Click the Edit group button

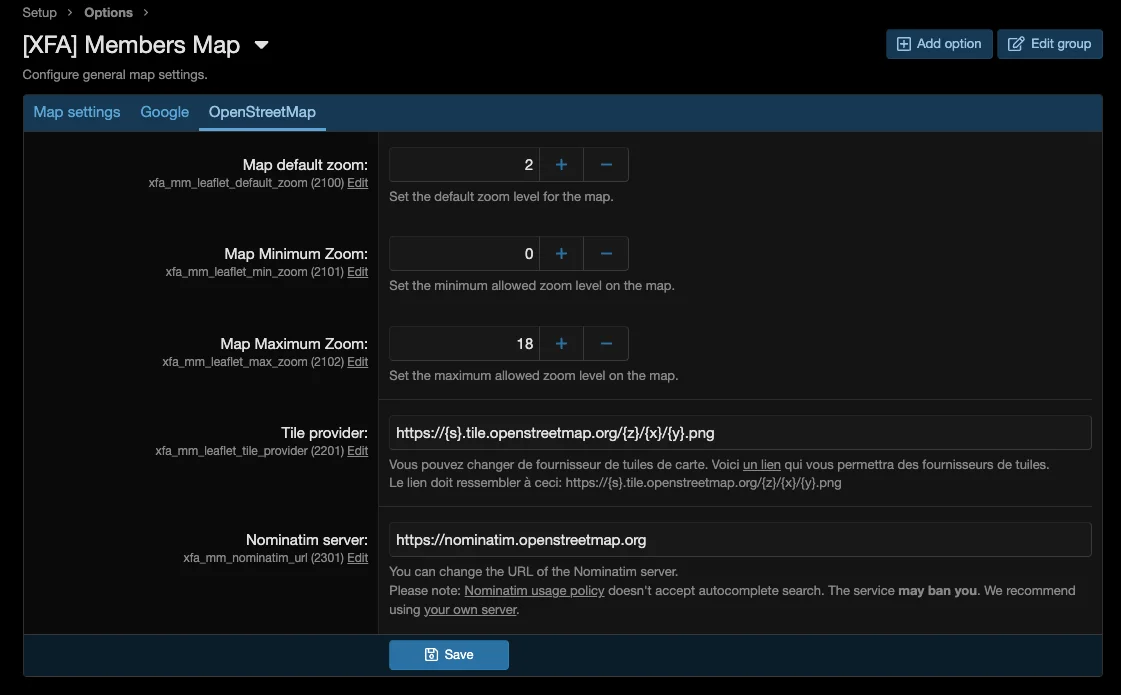(x=1050, y=44)
